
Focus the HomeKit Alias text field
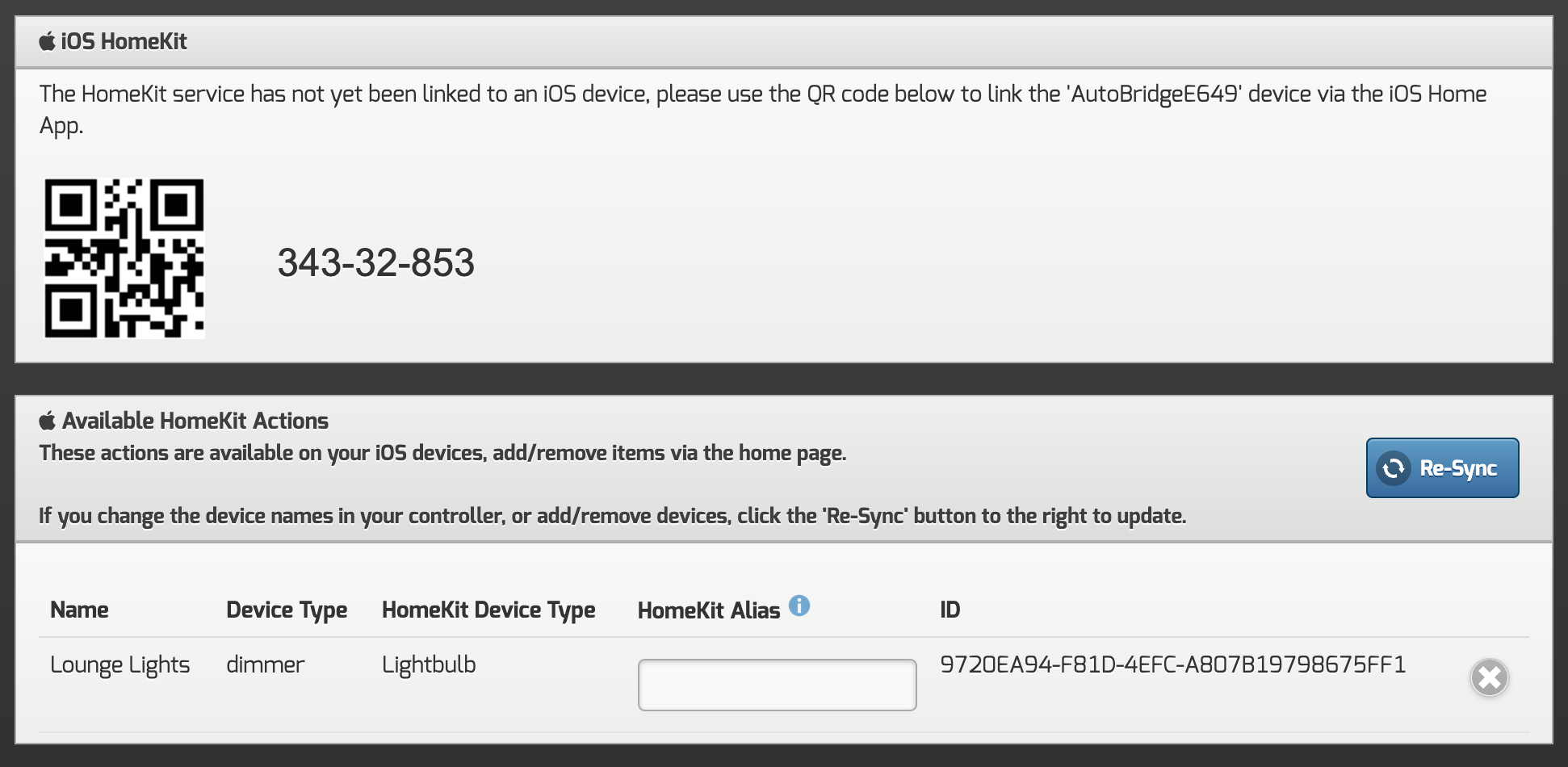click(777, 685)
